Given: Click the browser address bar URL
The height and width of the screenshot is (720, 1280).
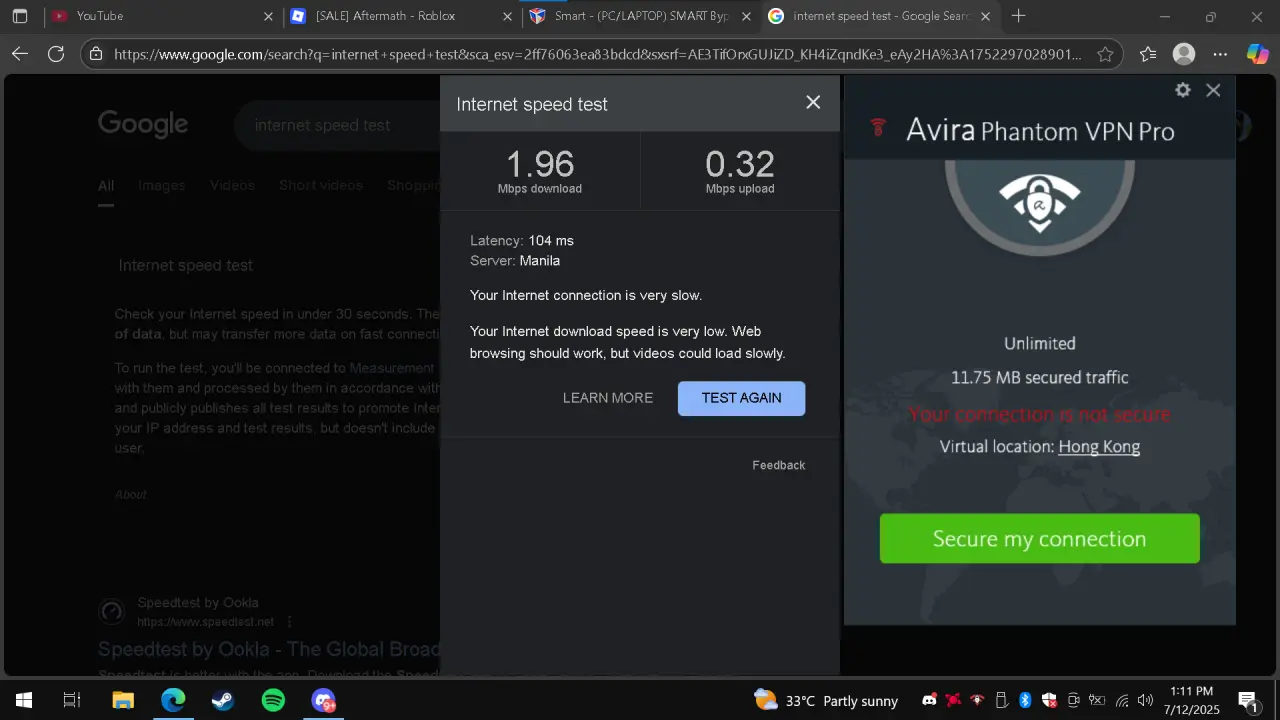Looking at the screenshot, I should (597, 55).
